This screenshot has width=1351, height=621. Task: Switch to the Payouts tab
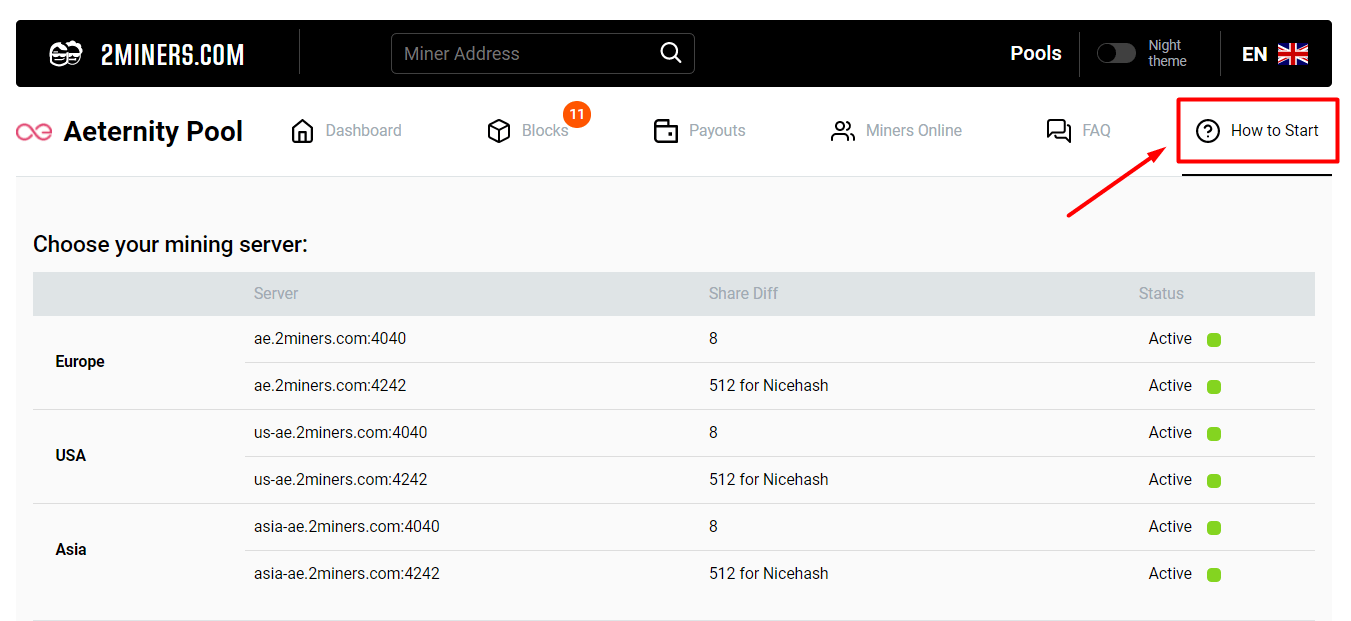(716, 131)
